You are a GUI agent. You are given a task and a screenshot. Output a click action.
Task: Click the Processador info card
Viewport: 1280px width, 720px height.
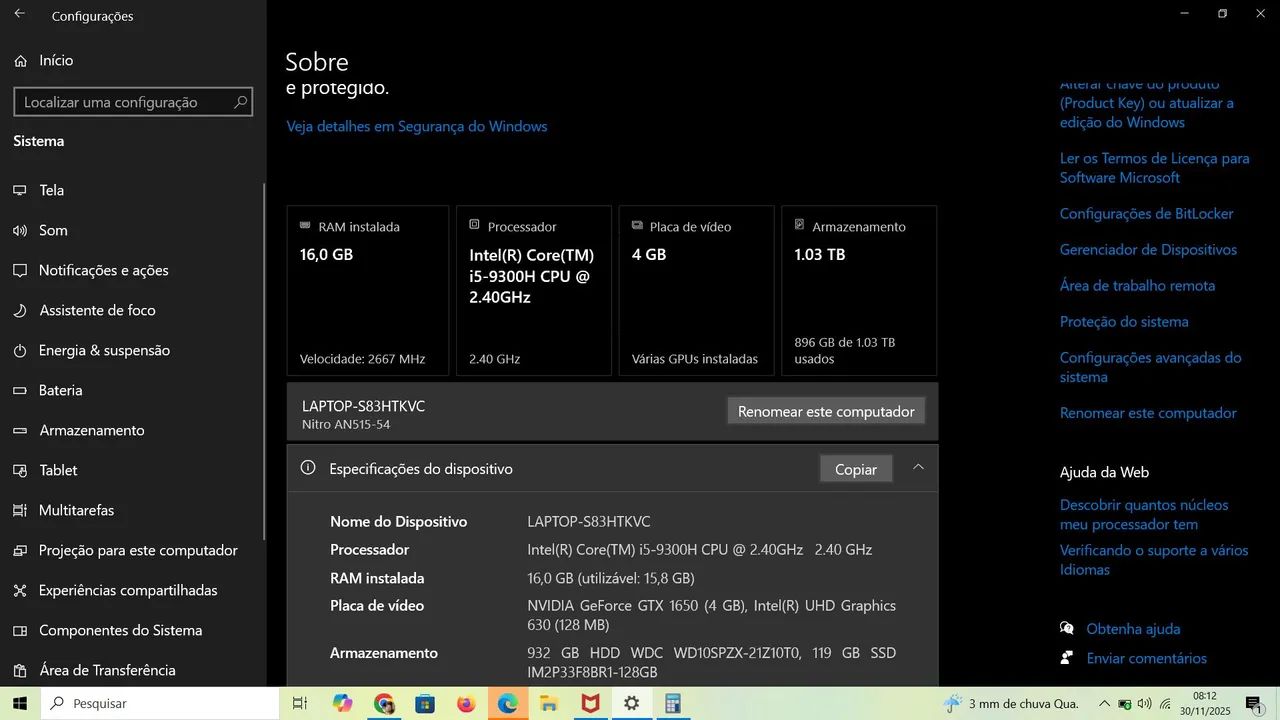coord(534,291)
